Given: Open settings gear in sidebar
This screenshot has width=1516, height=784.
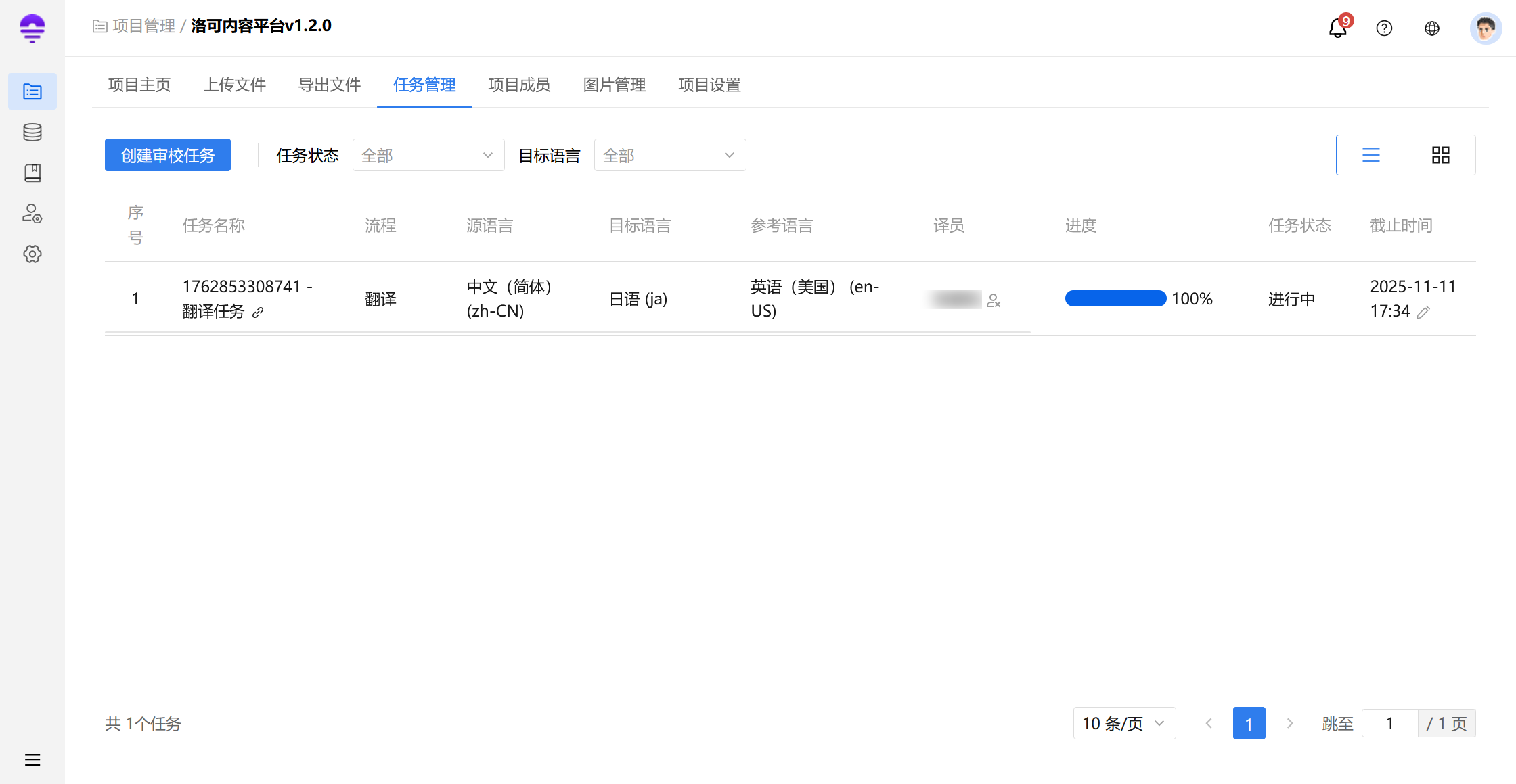Looking at the screenshot, I should [32, 254].
